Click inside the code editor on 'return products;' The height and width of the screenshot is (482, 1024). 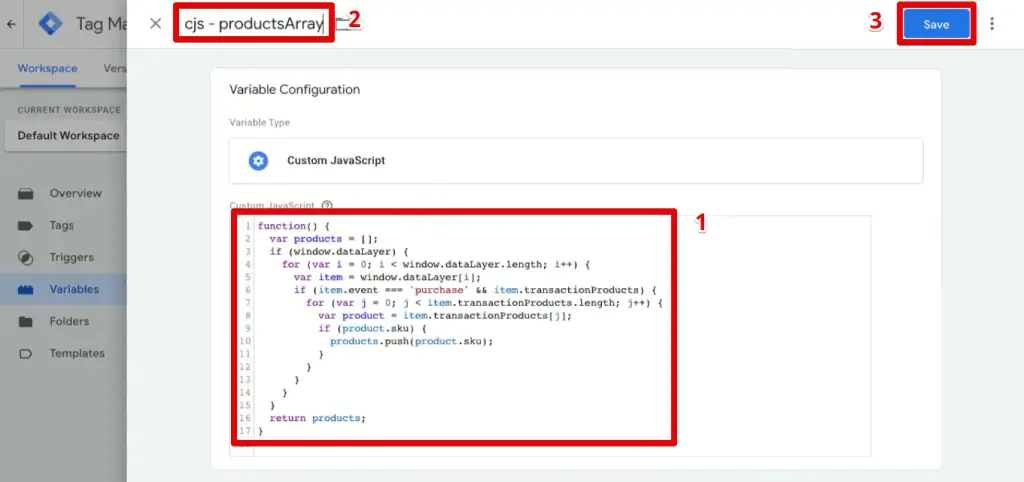point(317,418)
